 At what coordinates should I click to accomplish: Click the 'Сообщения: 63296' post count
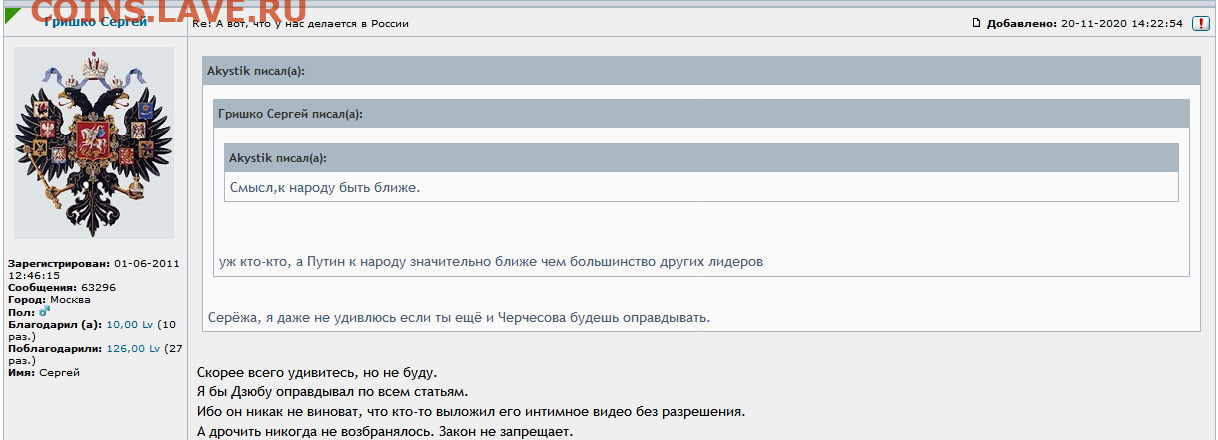(62, 287)
